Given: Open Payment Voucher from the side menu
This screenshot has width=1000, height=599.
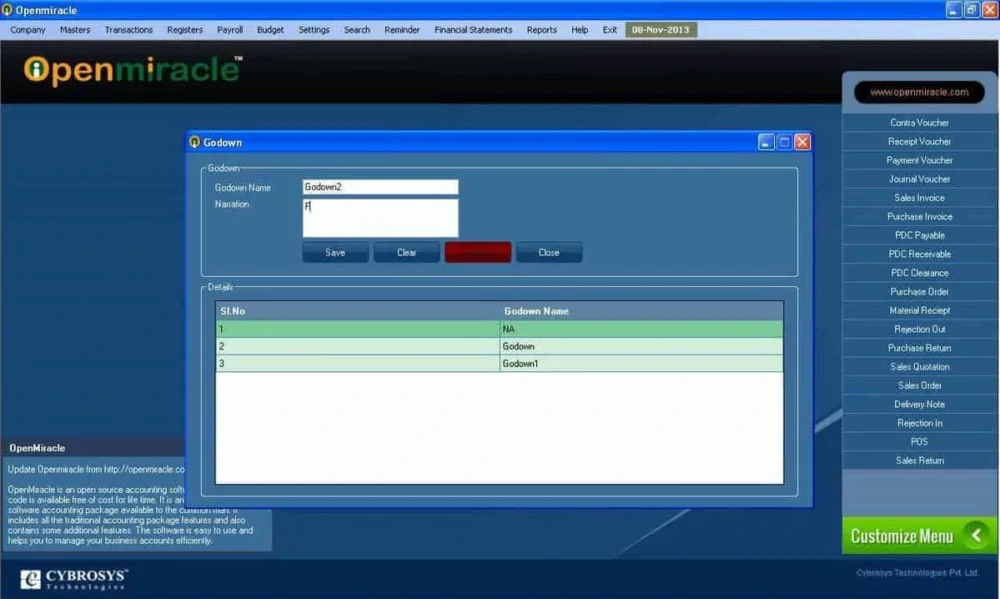Looking at the screenshot, I should pyautogui.click(x=919, y=160).
